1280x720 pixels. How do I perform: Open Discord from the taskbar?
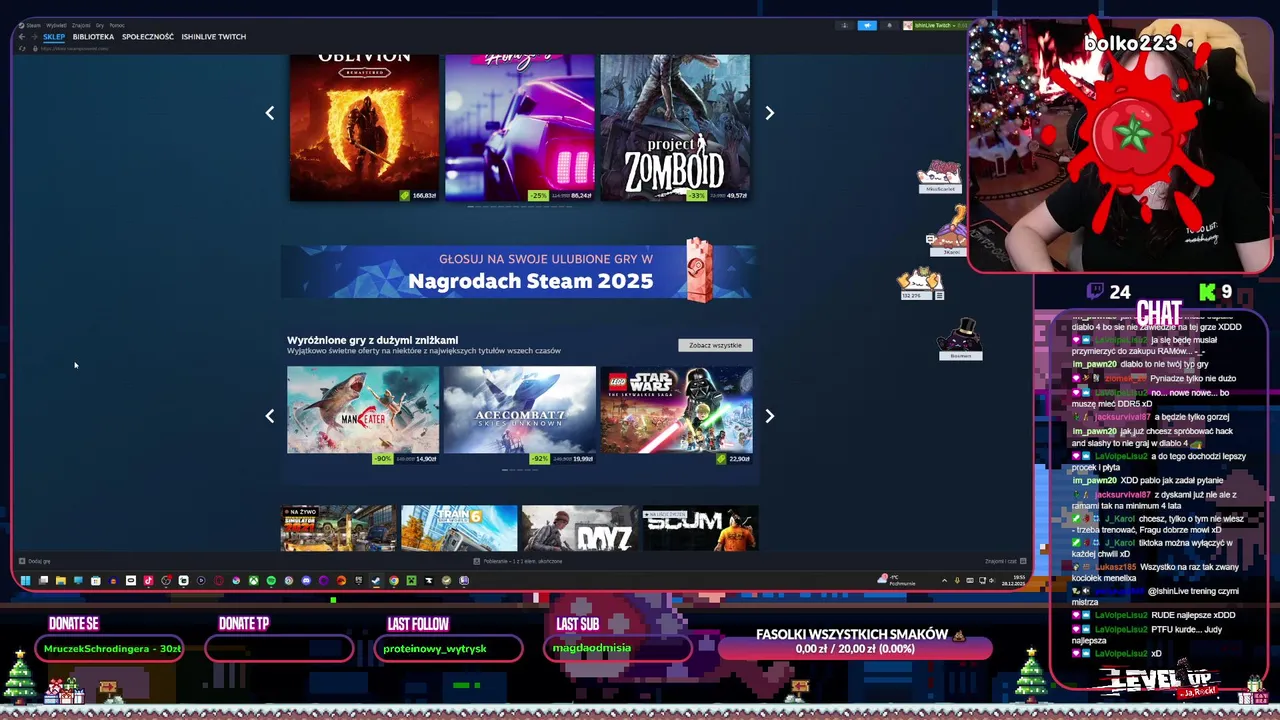(306, 580)
